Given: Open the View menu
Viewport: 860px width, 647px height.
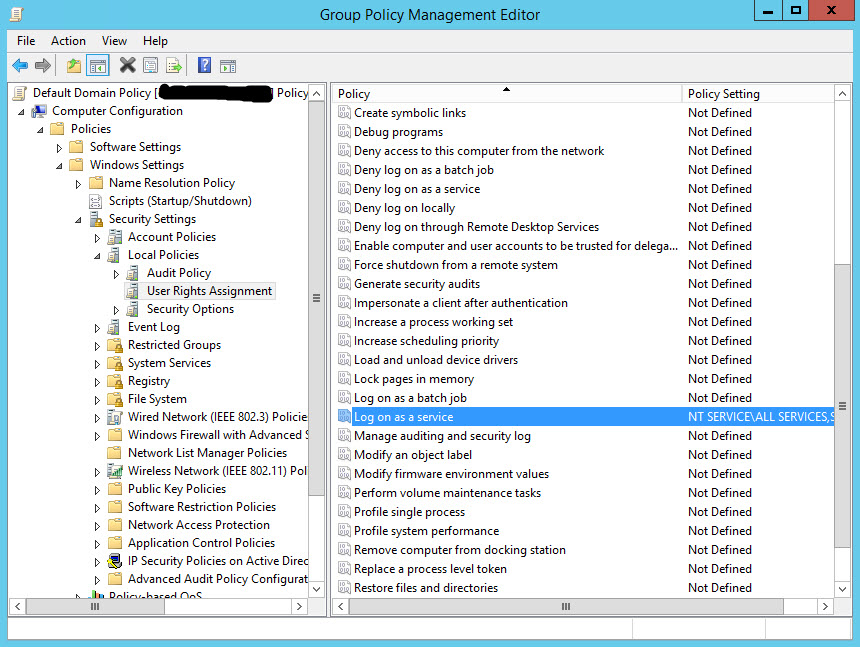Looking at the screenshot, I should 114,41.
